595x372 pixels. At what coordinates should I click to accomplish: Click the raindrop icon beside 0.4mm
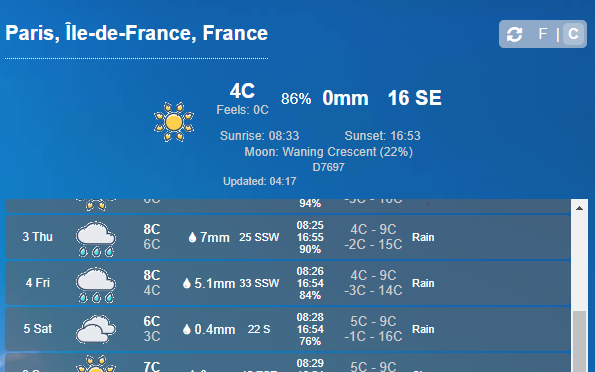[186, 329]
